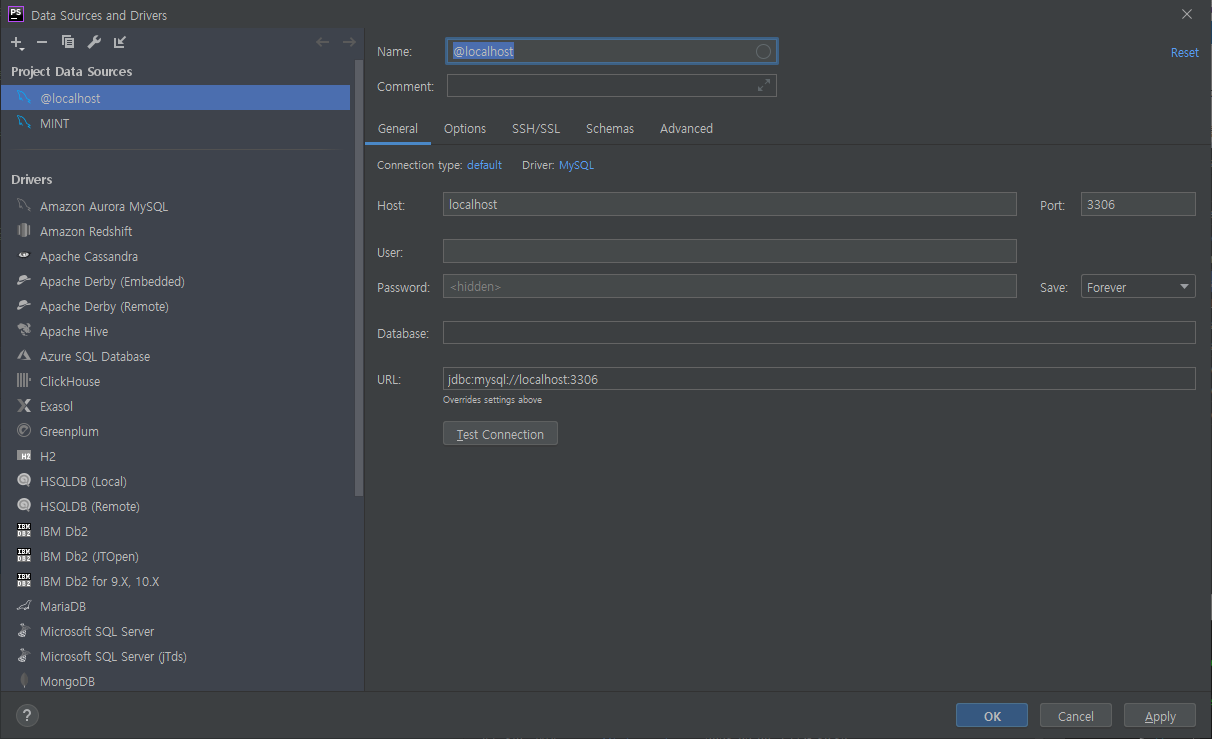Open help with question mark button

pyautogui.click(x=27, y=715)
